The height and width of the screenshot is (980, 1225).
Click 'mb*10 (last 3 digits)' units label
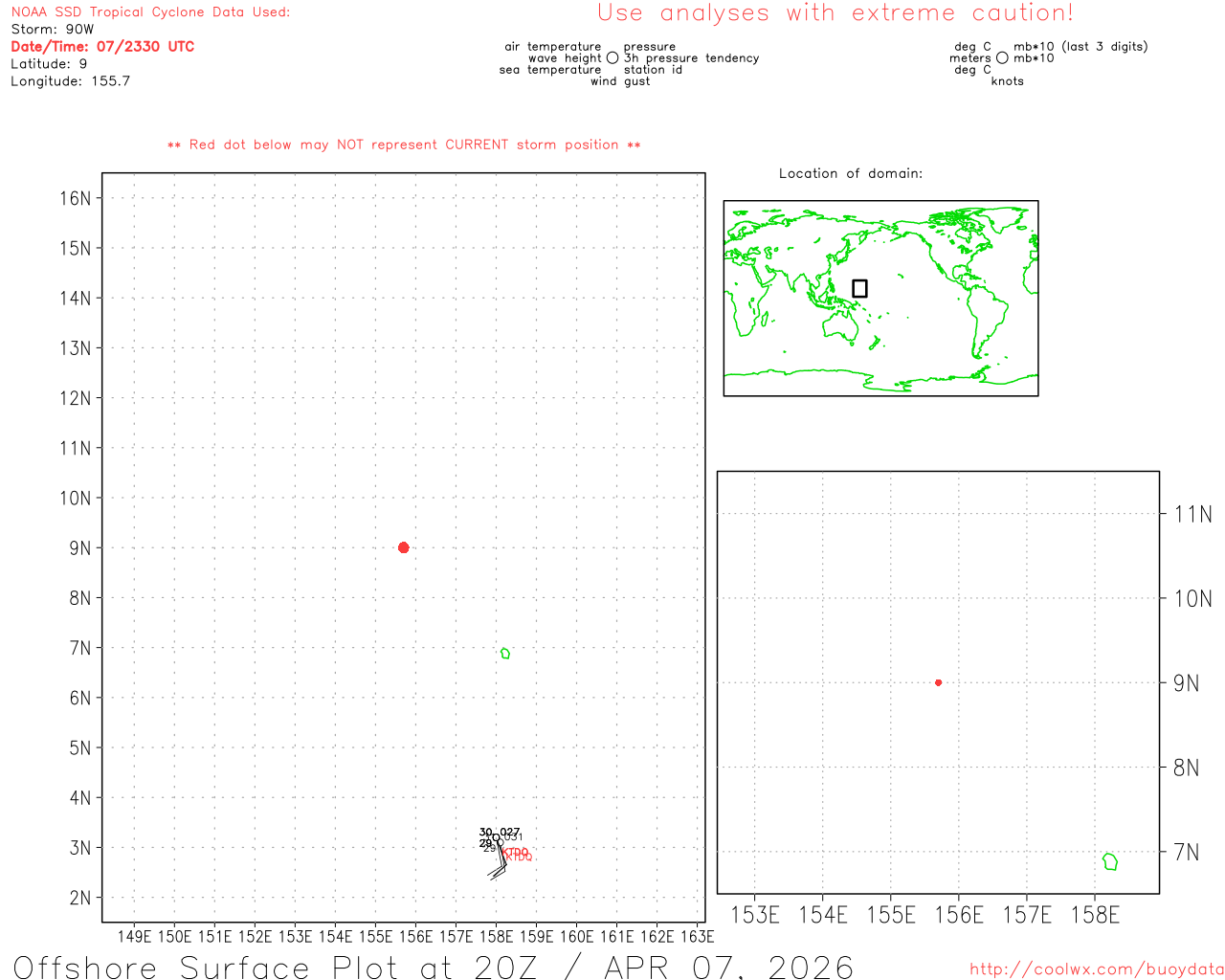1080,47
